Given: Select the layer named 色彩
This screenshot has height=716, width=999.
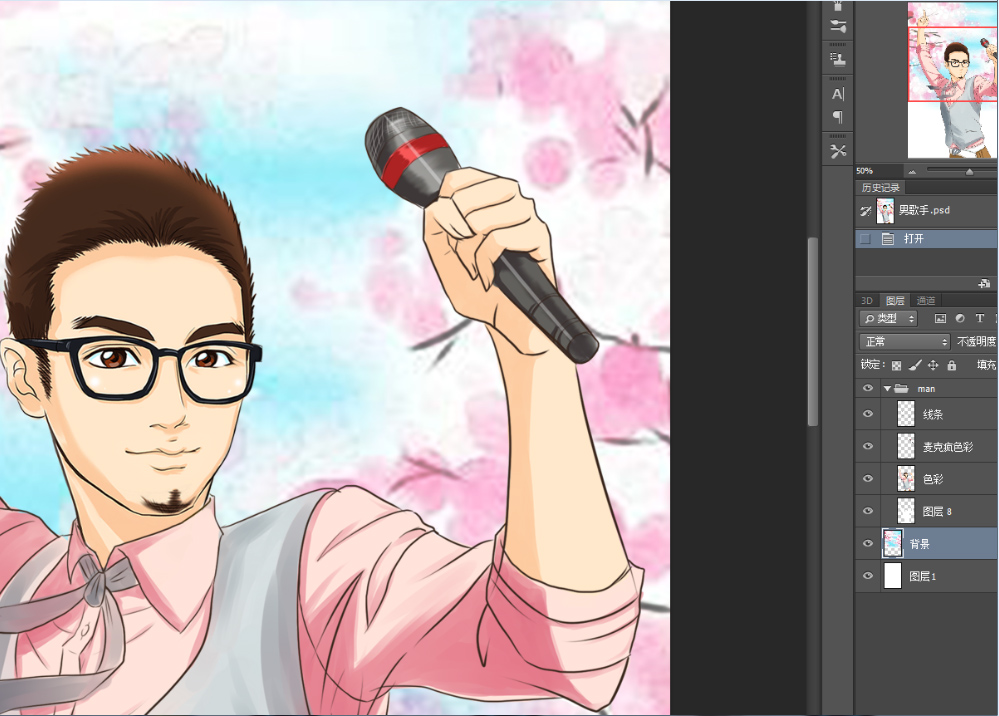Looking at the screenshot, I should point(933,479).
